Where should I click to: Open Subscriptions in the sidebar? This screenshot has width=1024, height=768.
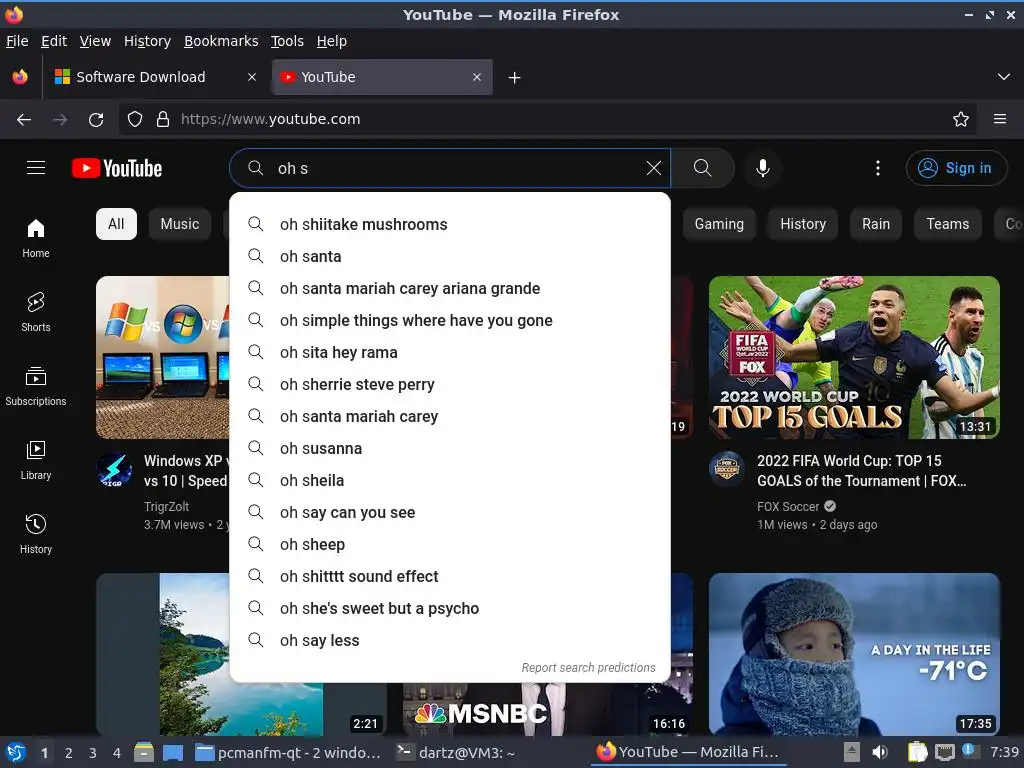[36, 387]
